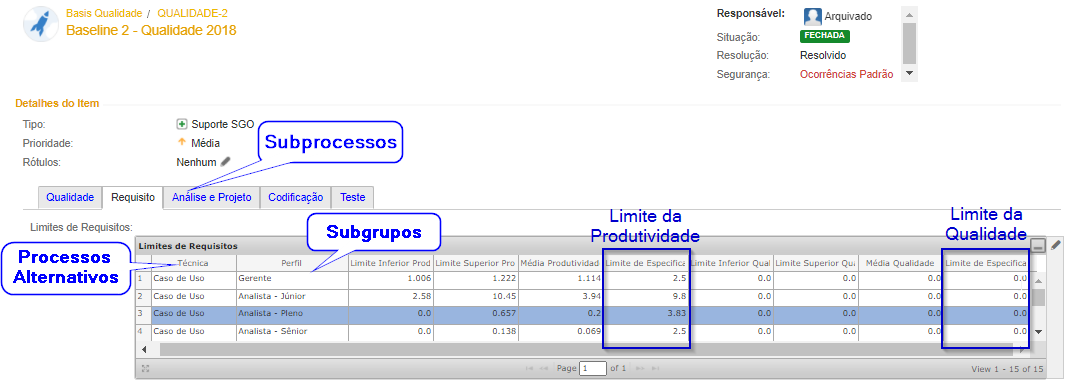Image resolution: width=1076 pixels, height=388 pixels.
Task: Select the Gerente row cell
Action: click(292, 279)
